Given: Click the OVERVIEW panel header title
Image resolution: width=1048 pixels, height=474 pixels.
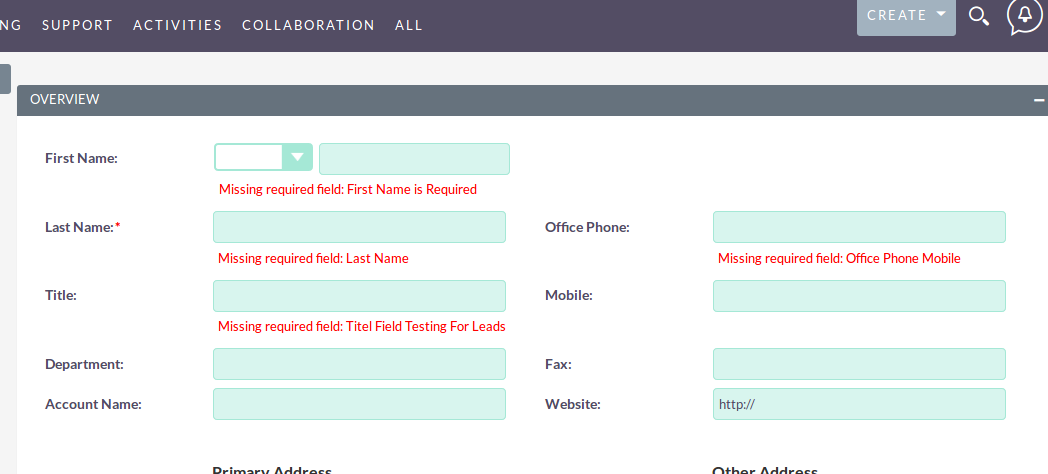Looking at the screenshot, I should (65, 99).
